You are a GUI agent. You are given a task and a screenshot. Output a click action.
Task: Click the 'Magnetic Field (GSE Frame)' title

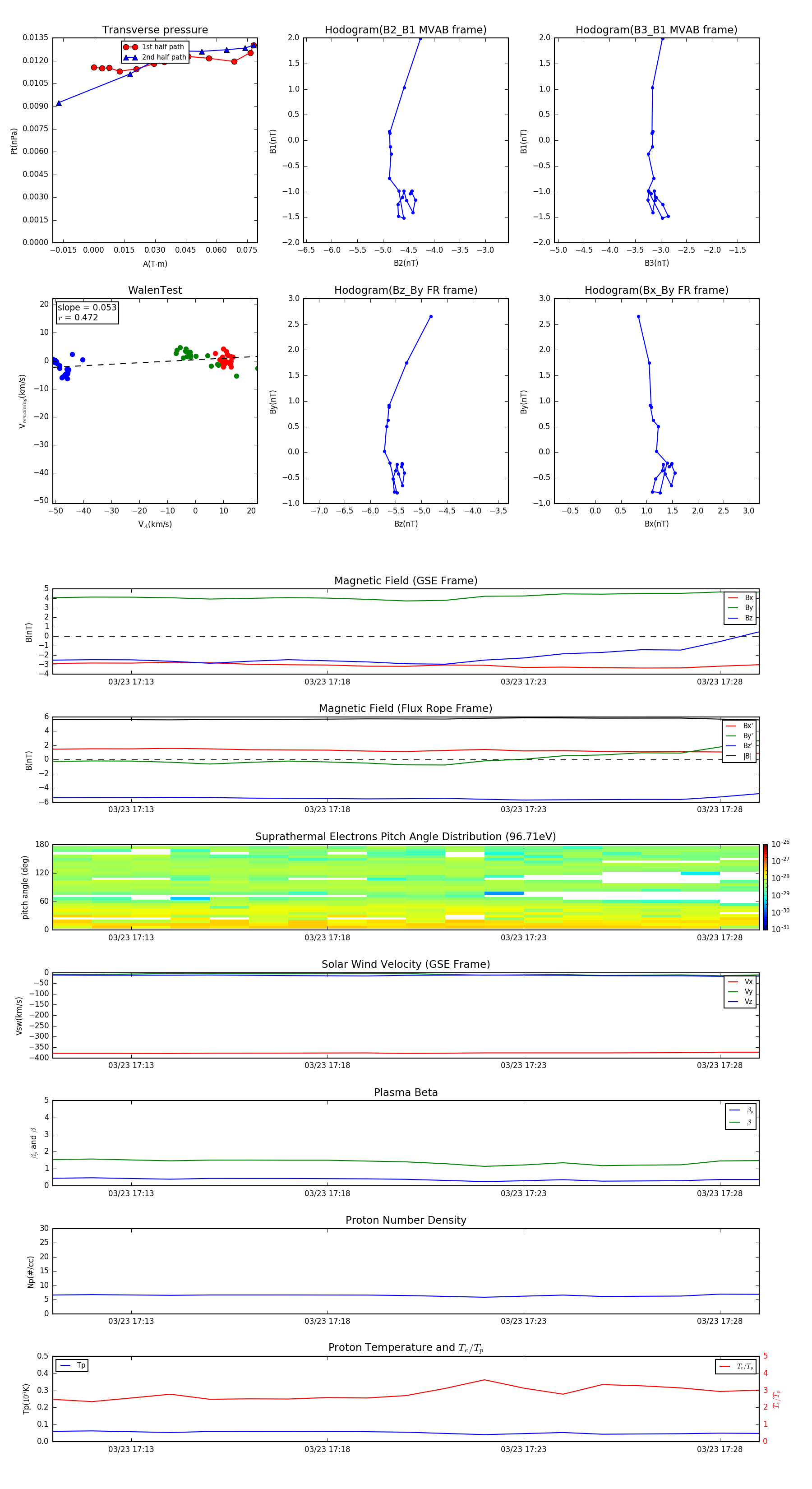coord(406,581)
